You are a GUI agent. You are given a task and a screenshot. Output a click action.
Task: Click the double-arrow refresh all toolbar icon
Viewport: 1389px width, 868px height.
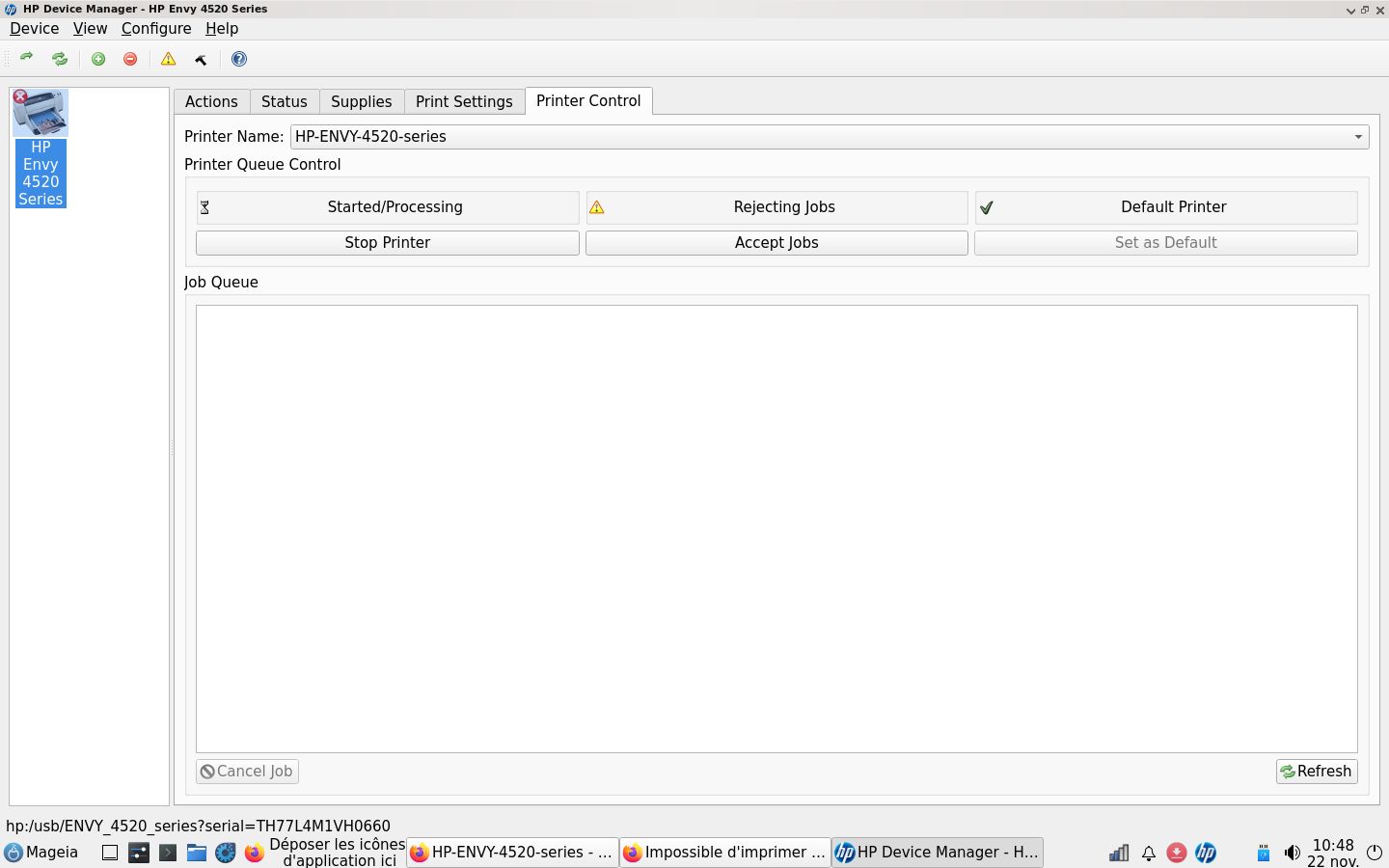60,59
